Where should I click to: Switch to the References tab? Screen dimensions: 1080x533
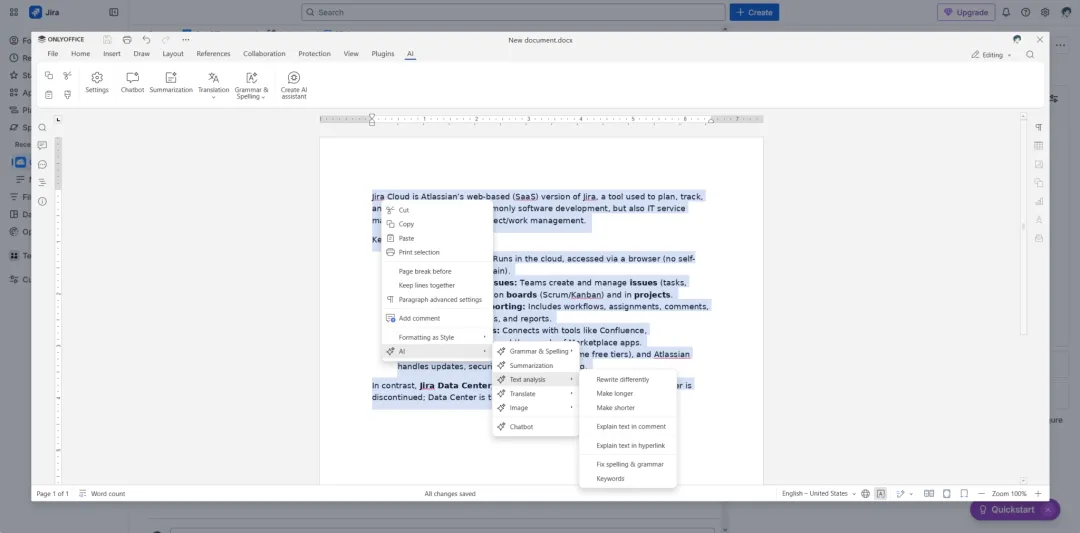click(214, 54)
